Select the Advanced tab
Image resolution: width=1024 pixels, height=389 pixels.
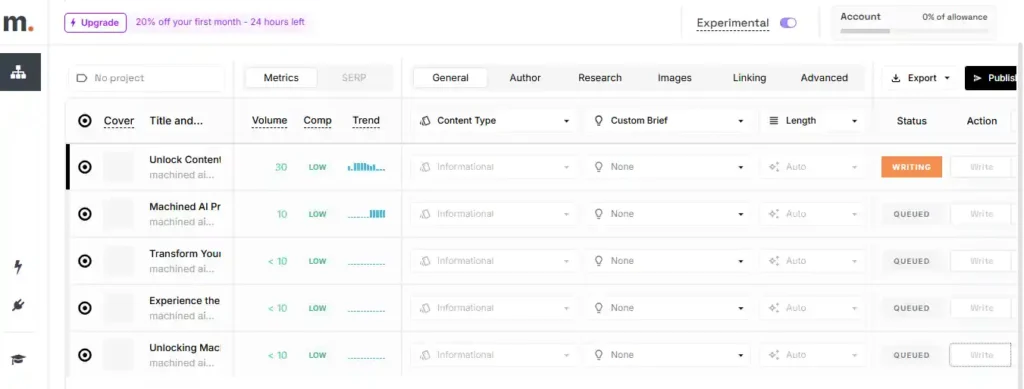824,78
